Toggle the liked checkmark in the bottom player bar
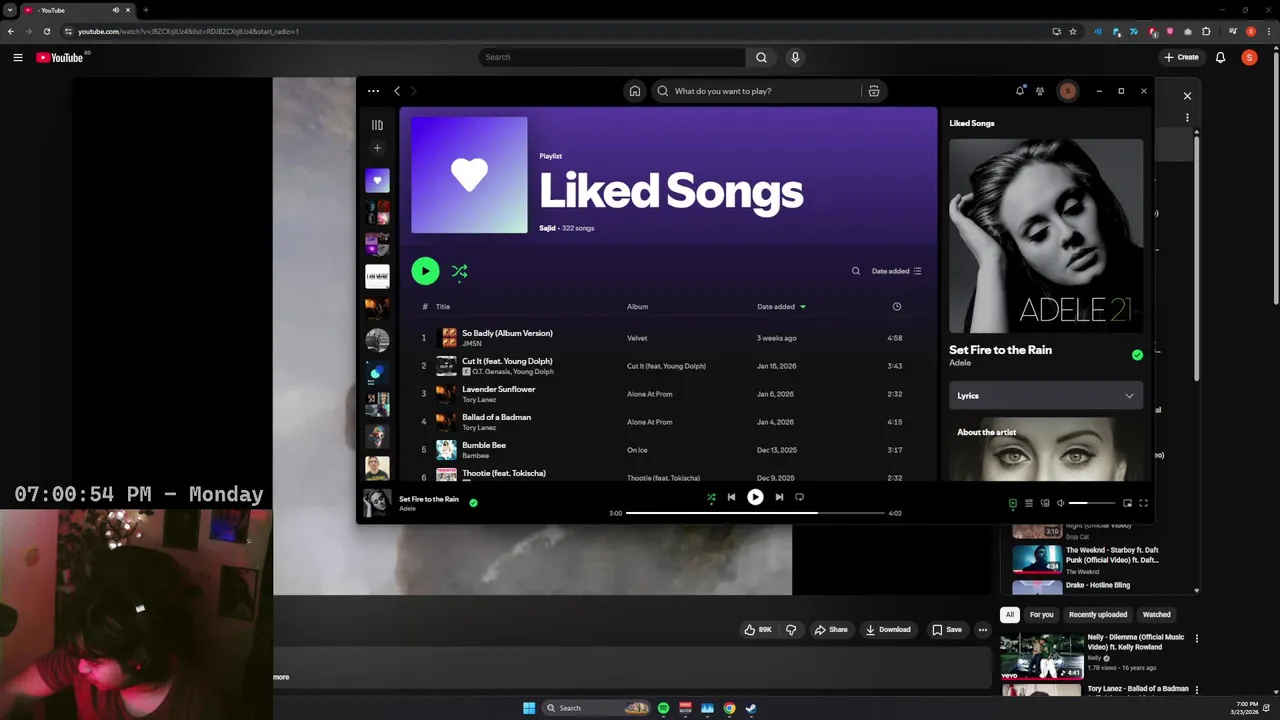1280x720 pixels. tap(474, 503)
